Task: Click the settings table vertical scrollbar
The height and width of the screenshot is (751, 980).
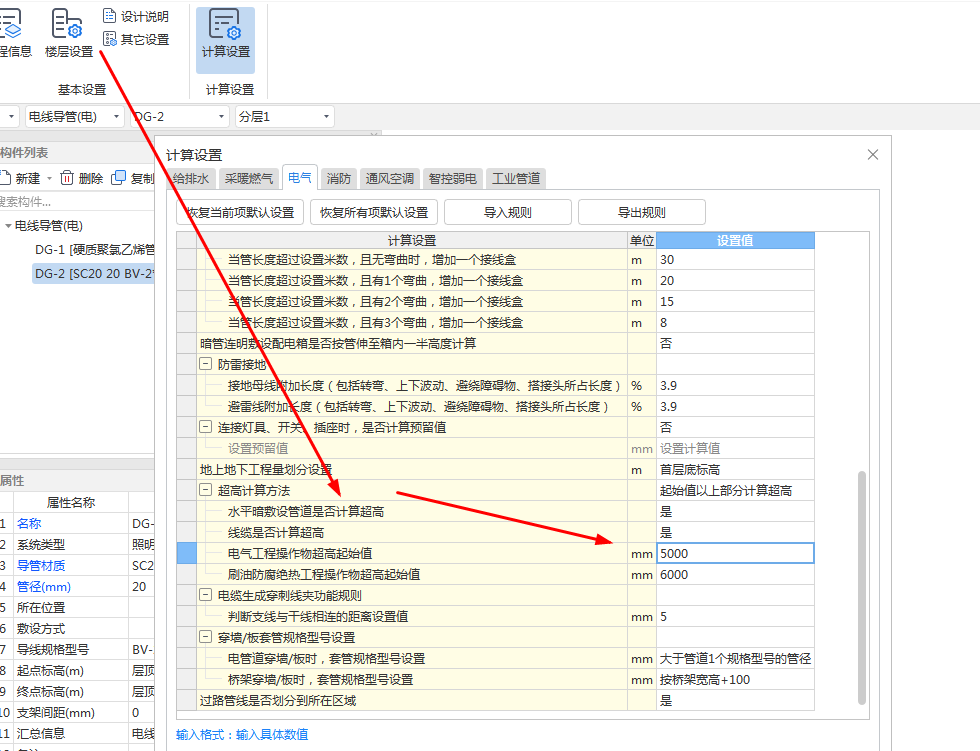Action: (x=862, y=587)
